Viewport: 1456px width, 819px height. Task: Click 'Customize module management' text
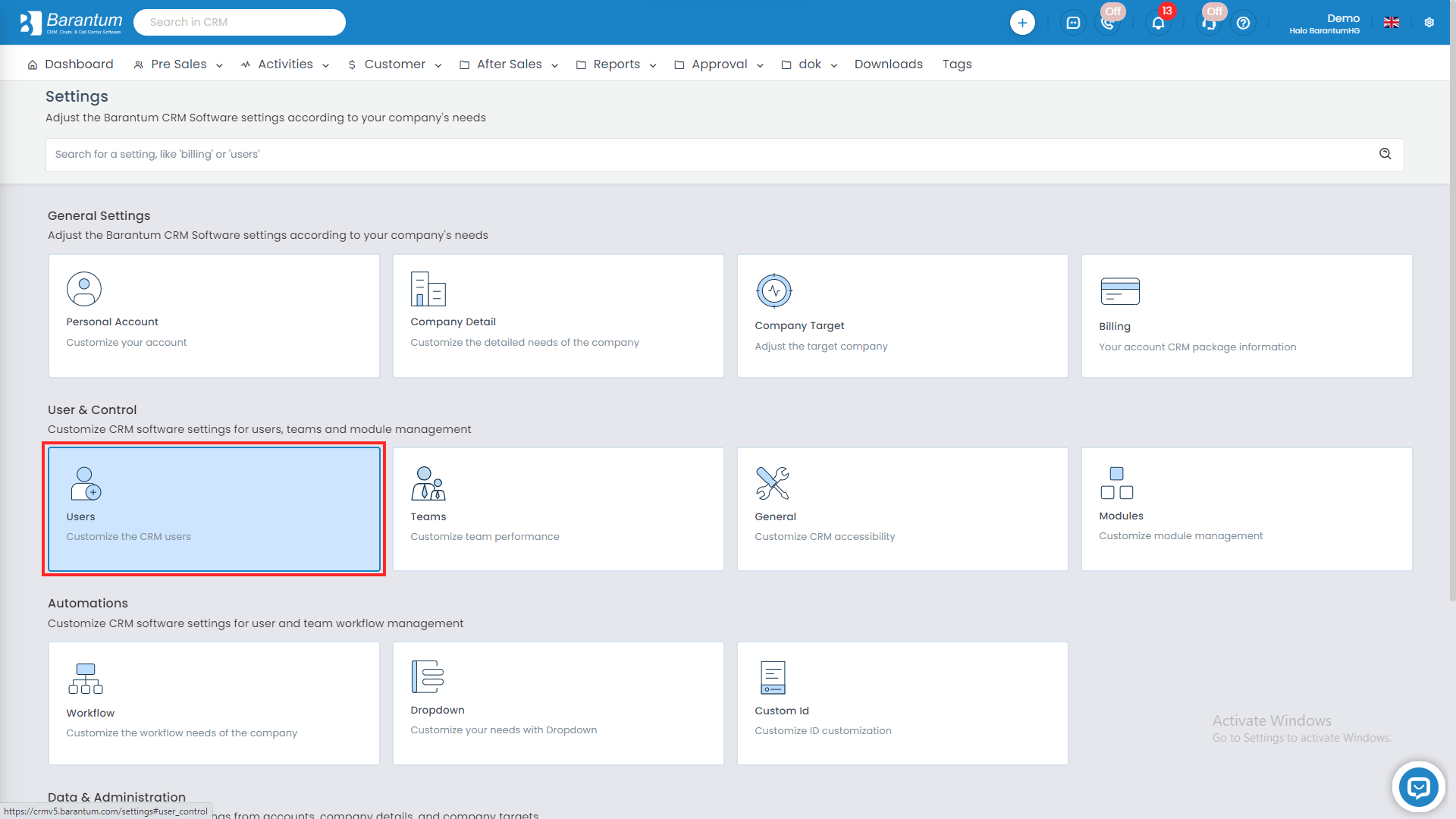coord(1181,536)
